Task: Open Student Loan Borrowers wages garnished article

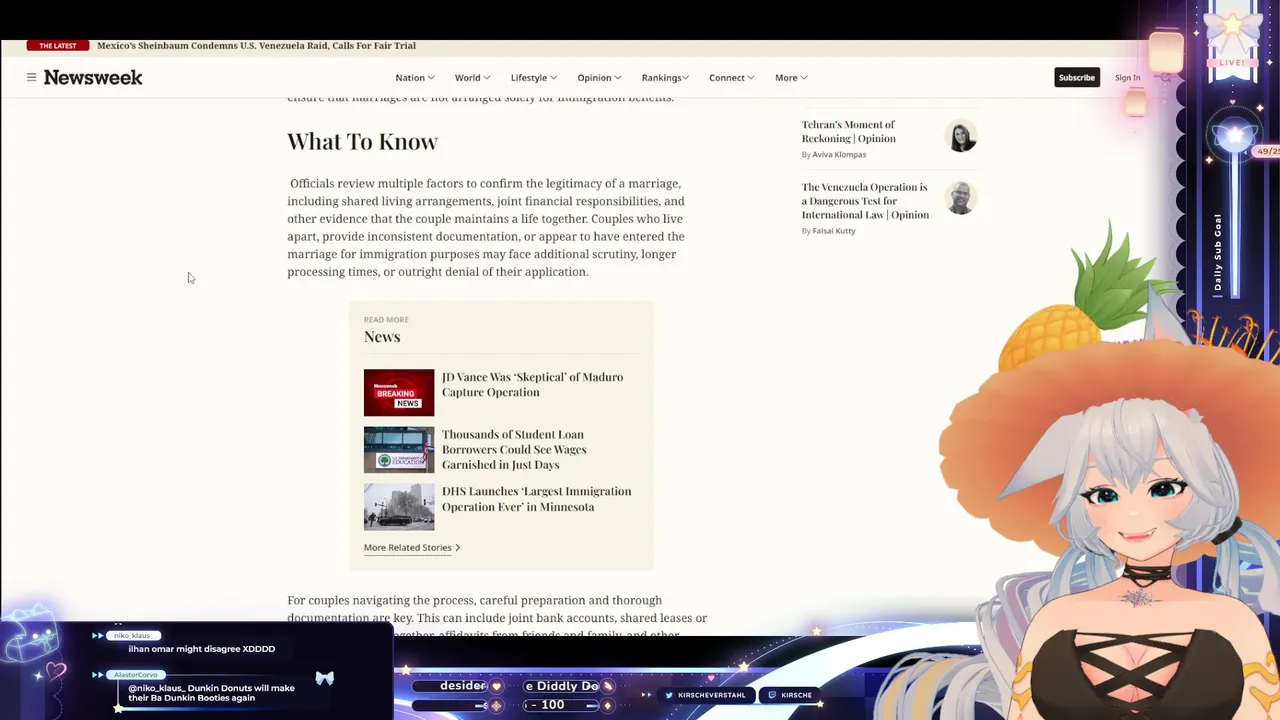Action: (514, 449)
